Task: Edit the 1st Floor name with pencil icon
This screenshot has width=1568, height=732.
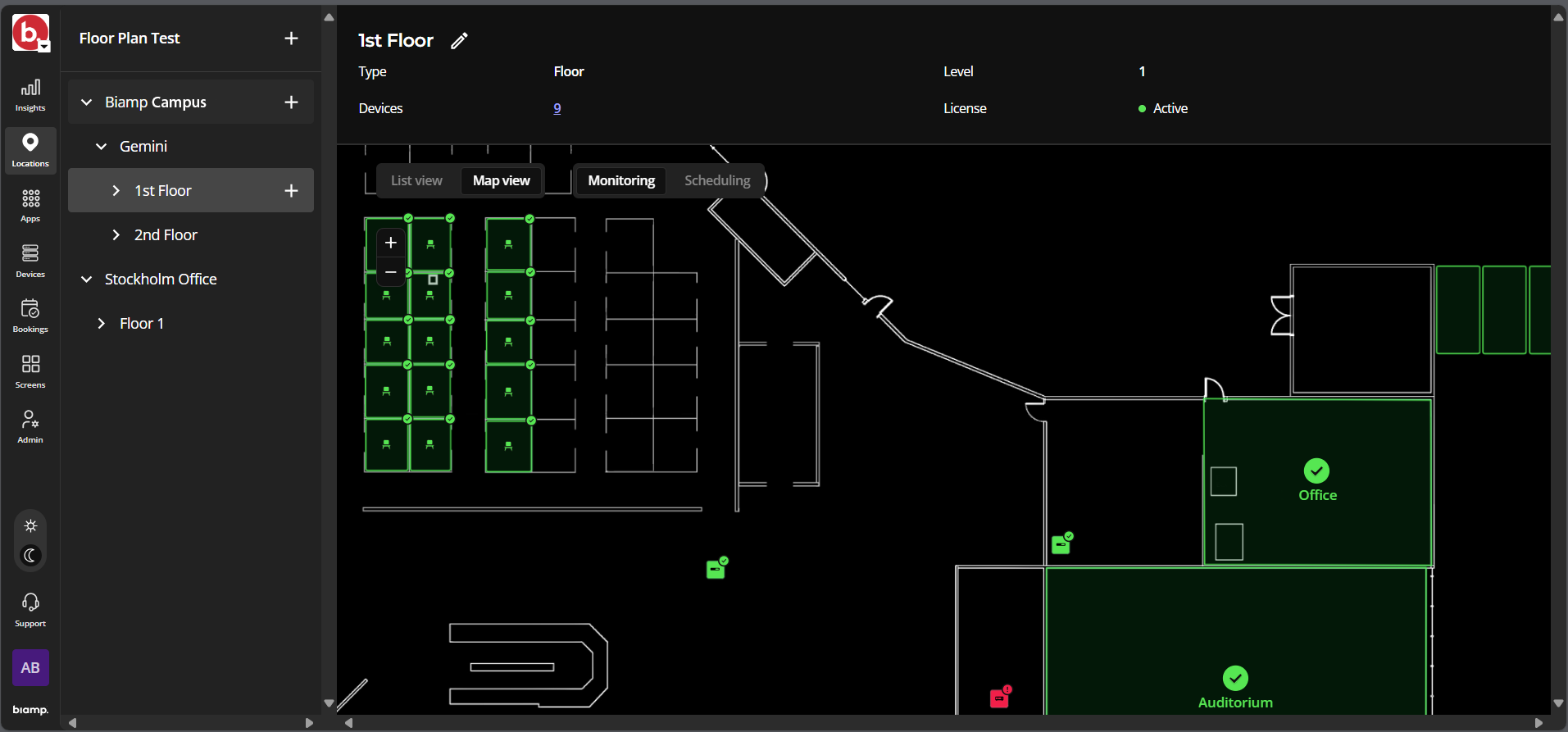Action: click(x=459, y=41)
